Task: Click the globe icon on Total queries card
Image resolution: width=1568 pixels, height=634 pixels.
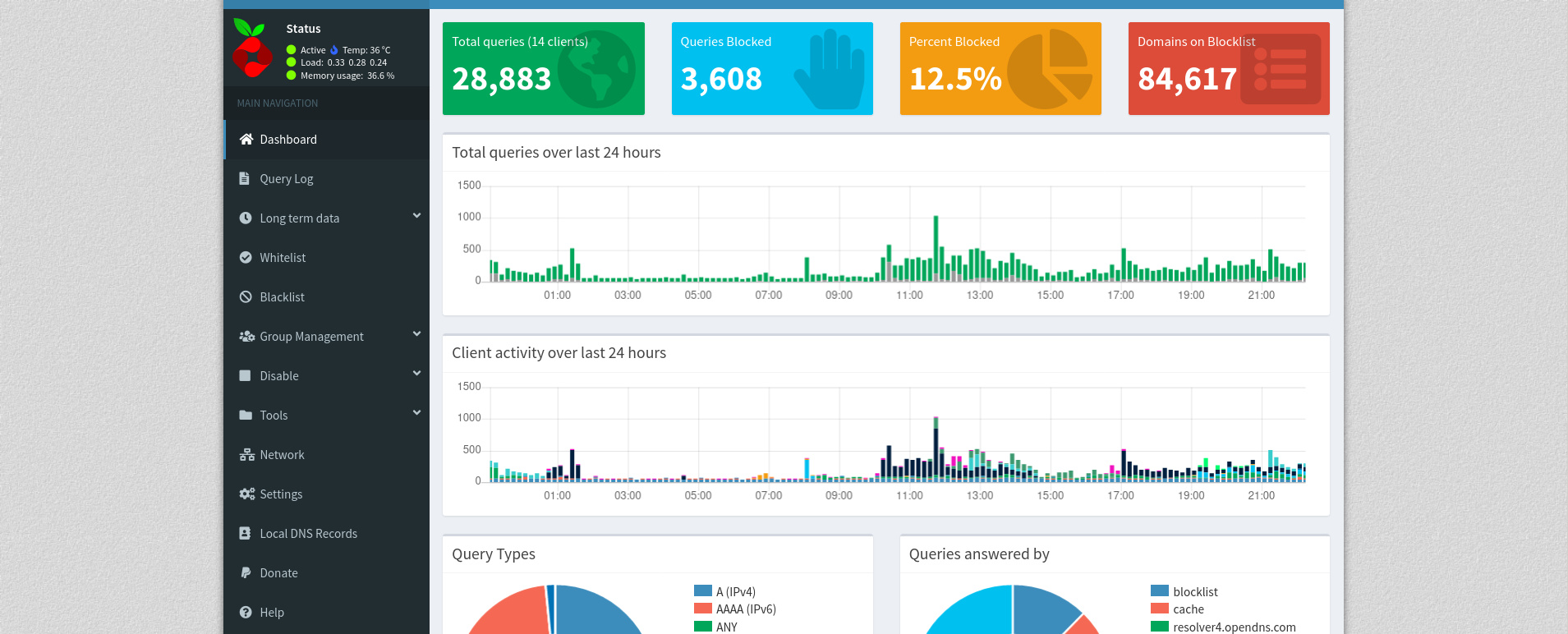Action: coord(597,69)
